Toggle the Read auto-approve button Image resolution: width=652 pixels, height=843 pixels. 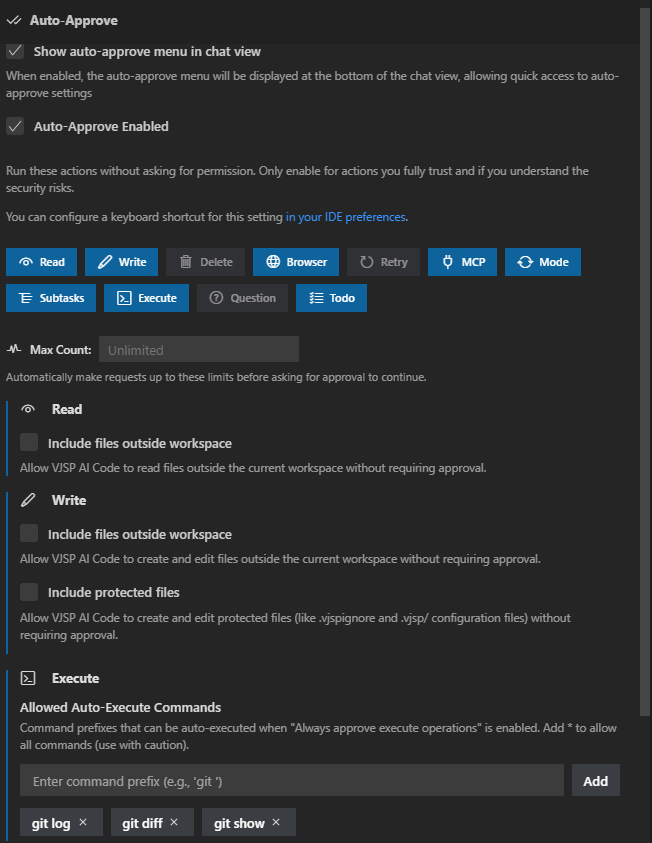[41, 262]
